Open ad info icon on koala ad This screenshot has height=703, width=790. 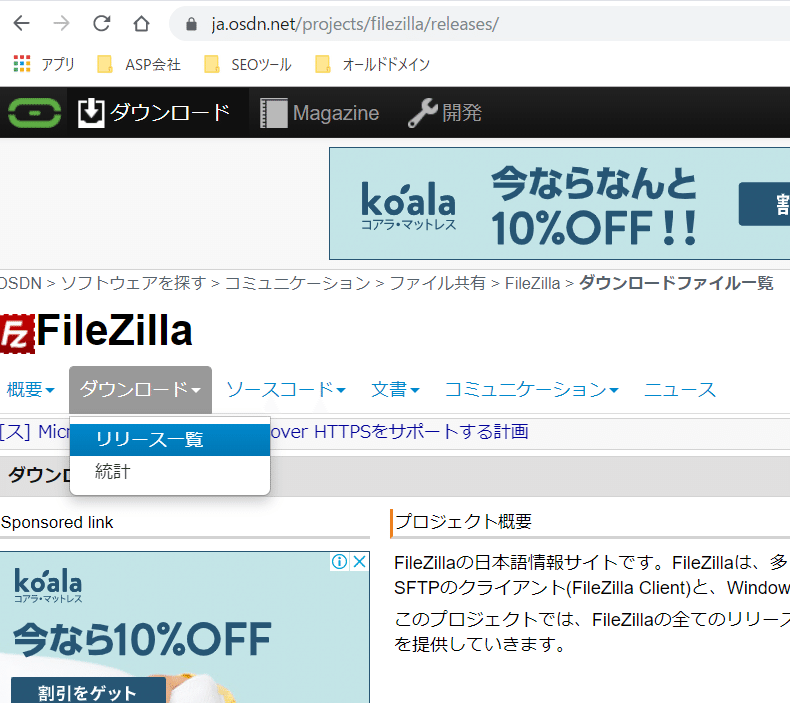[340, 561]
